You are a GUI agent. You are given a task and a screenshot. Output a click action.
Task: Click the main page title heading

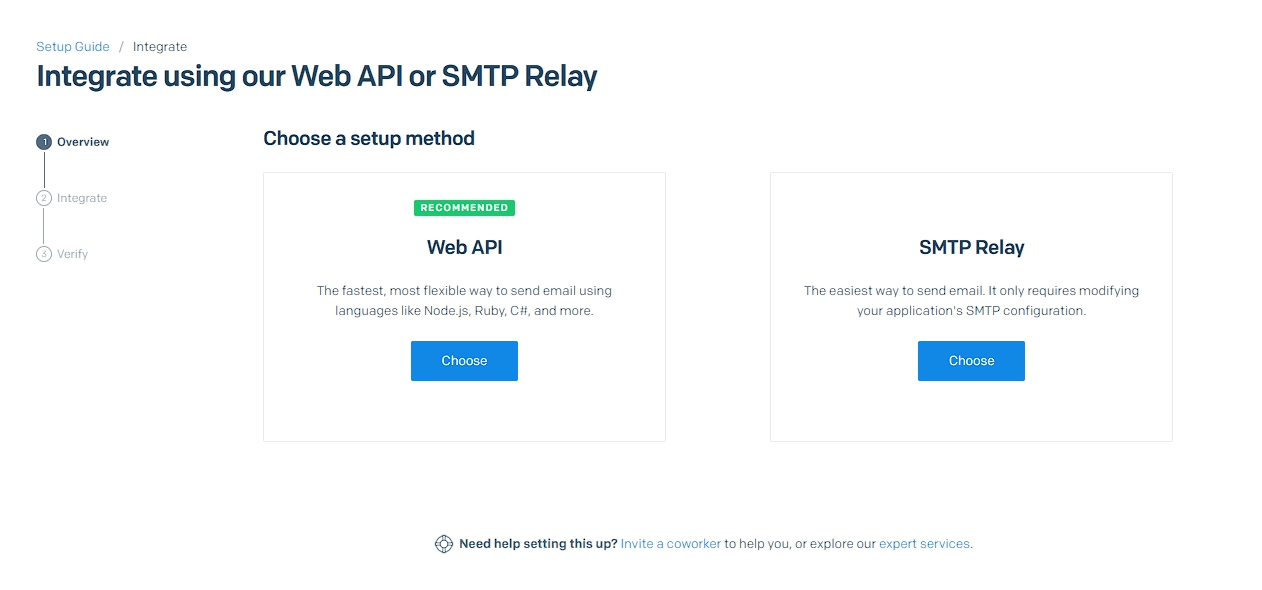[x=316, y=76]
